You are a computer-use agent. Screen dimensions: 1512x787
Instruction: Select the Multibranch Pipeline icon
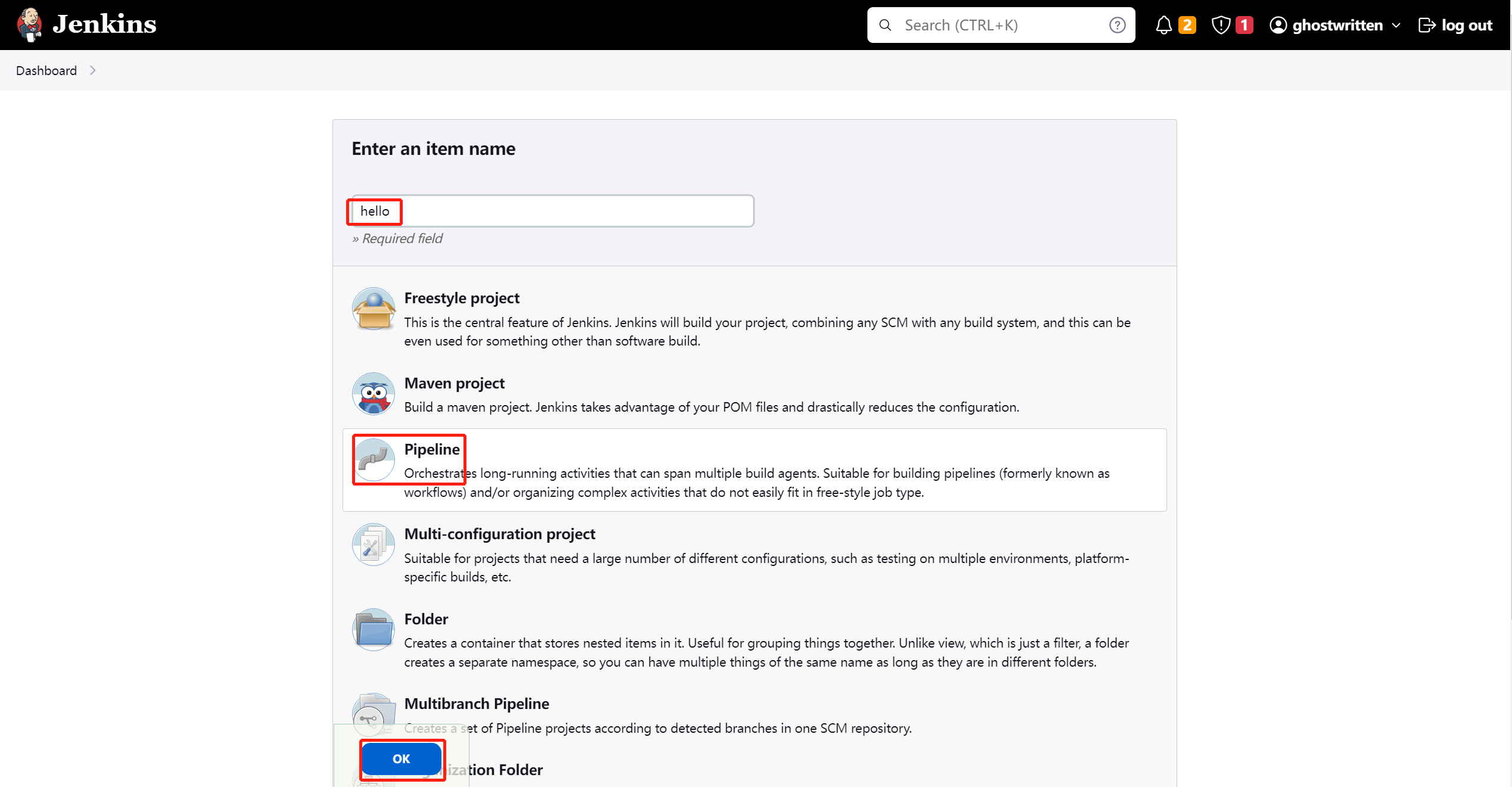point(374,714)
